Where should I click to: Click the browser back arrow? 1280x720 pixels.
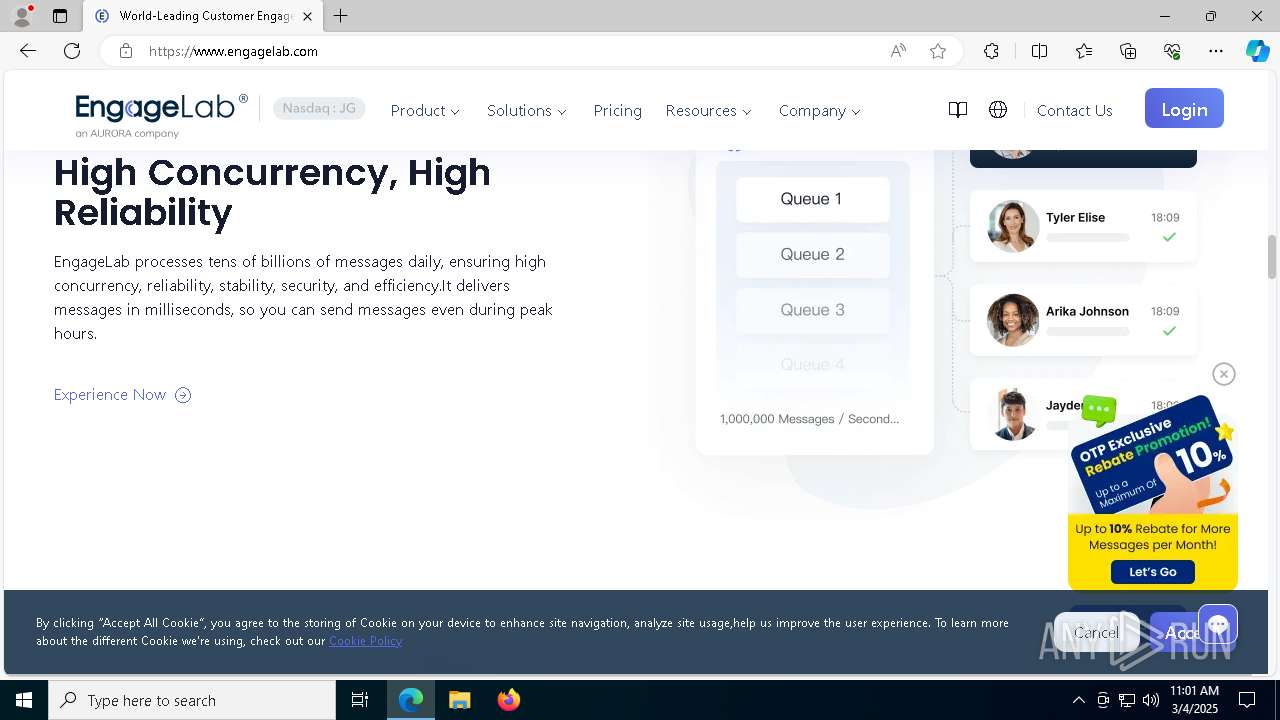tap(28, 51)
